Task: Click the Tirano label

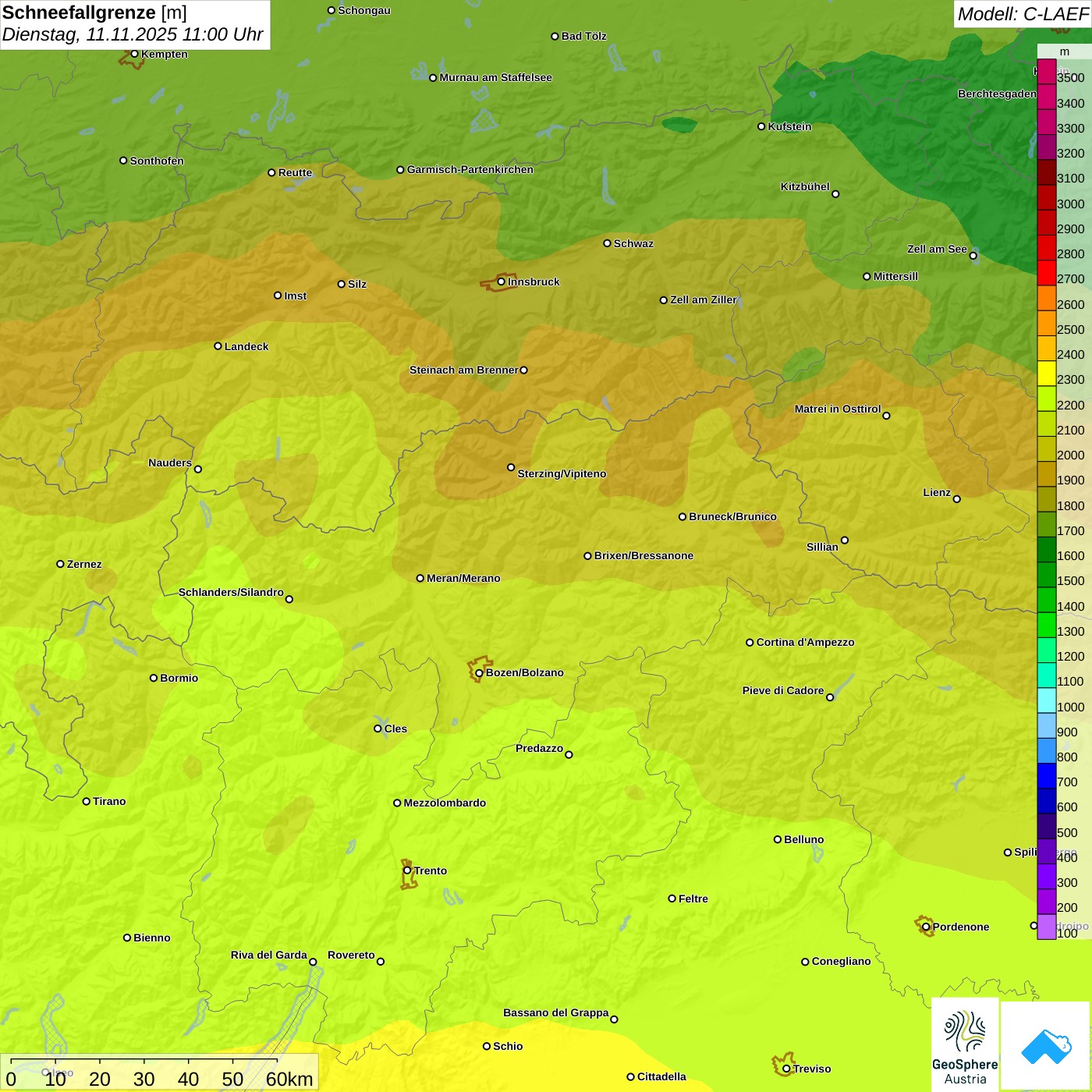Action: point(109,801)
